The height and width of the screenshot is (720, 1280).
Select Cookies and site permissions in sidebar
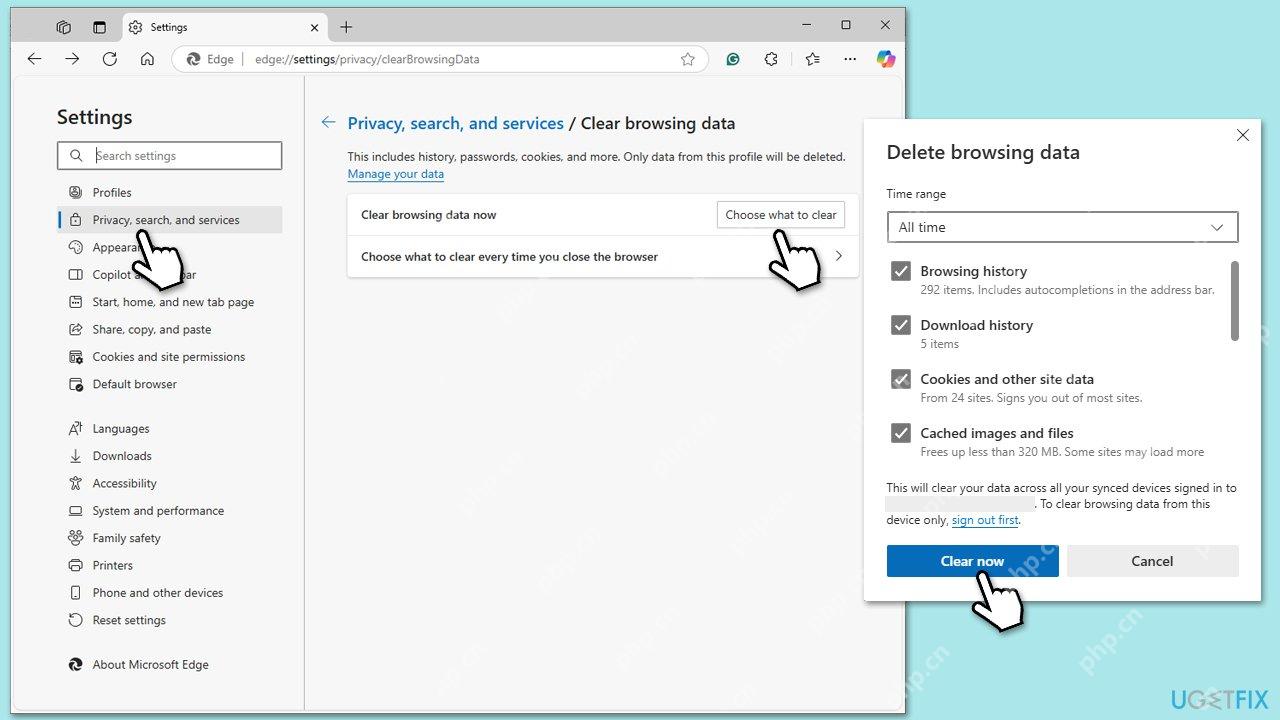168,356
